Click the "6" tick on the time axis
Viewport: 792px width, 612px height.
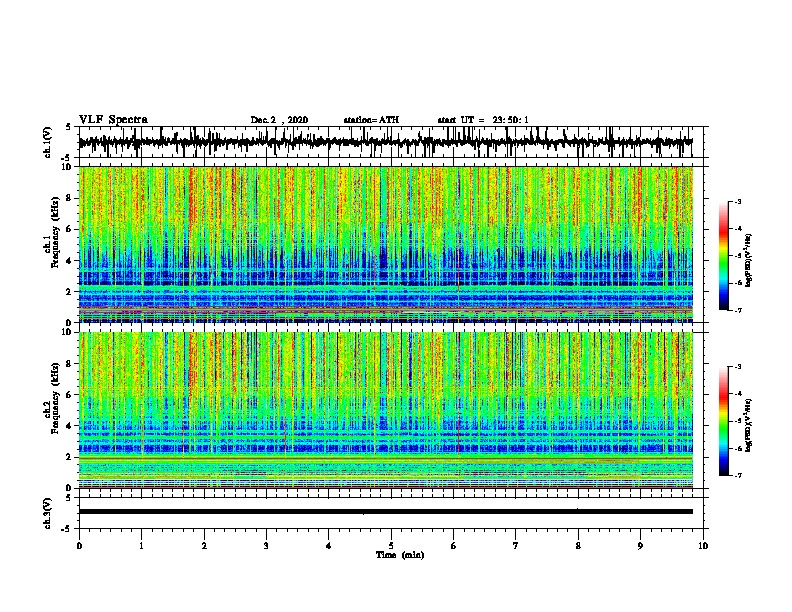(x=454, y=545)
